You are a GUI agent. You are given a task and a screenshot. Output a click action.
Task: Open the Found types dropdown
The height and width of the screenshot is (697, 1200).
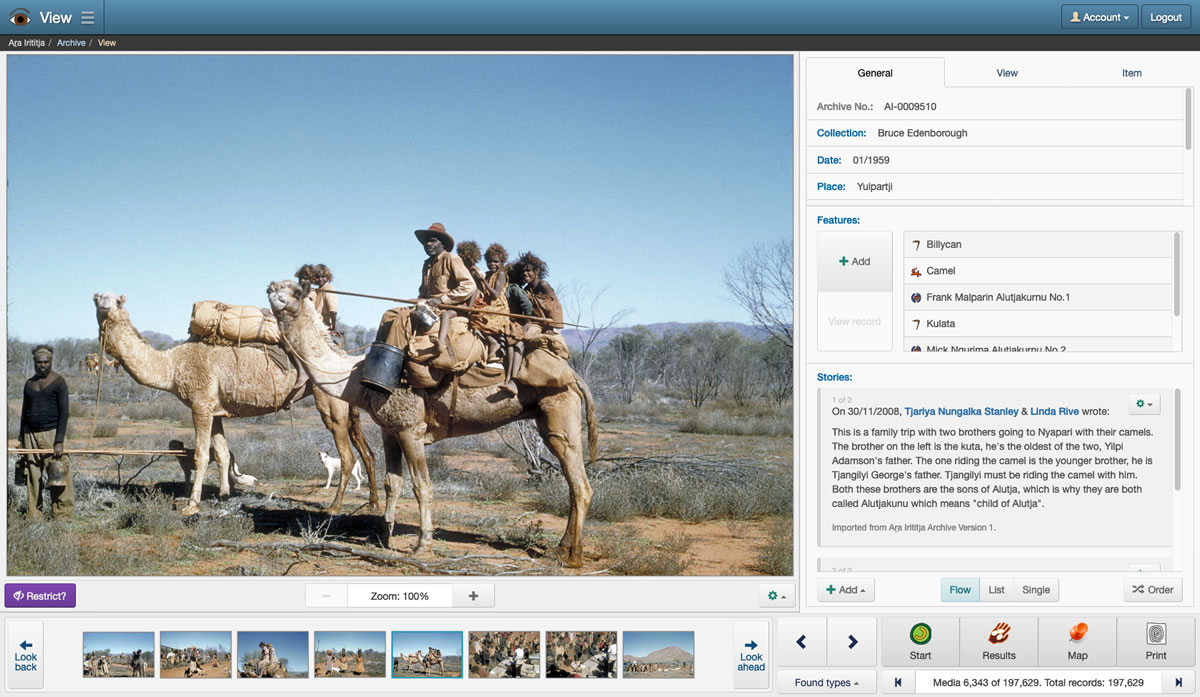(x=829, y=682)
